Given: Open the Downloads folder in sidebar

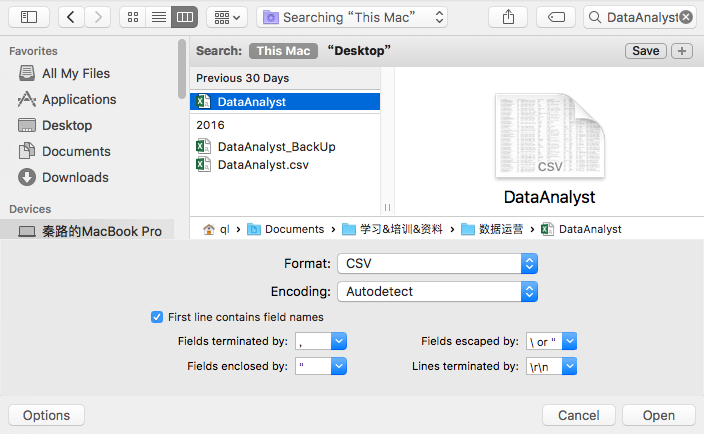Looking at the screenshot, I should click(75, 177).
